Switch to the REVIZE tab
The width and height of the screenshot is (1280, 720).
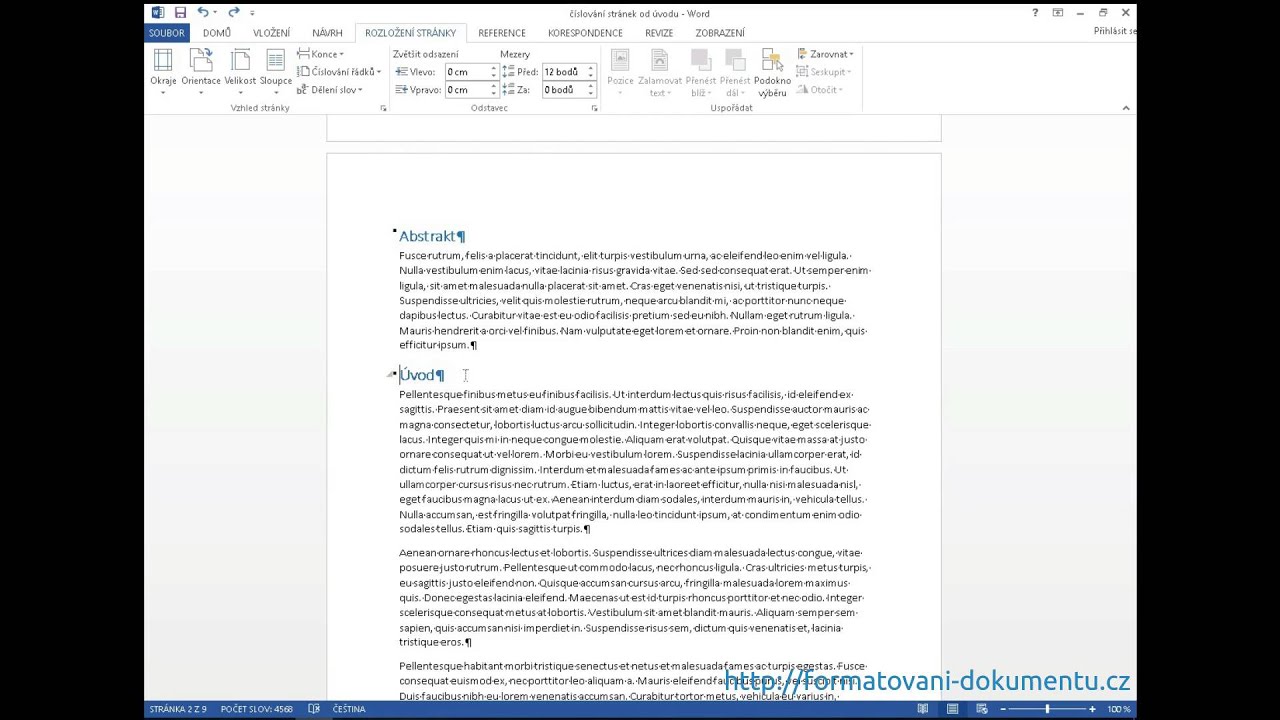tap(659, 33)
